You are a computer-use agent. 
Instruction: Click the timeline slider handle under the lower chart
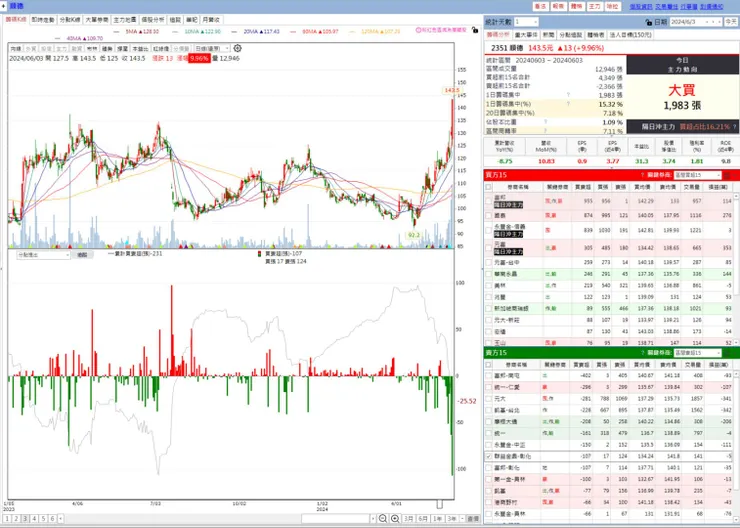click(x=440, y=504)
